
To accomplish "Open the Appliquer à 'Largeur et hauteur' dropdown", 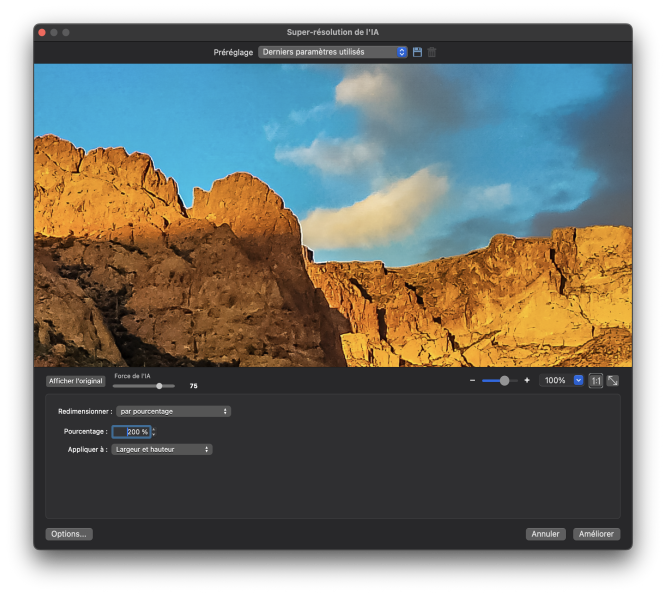I will coord(162,450).
